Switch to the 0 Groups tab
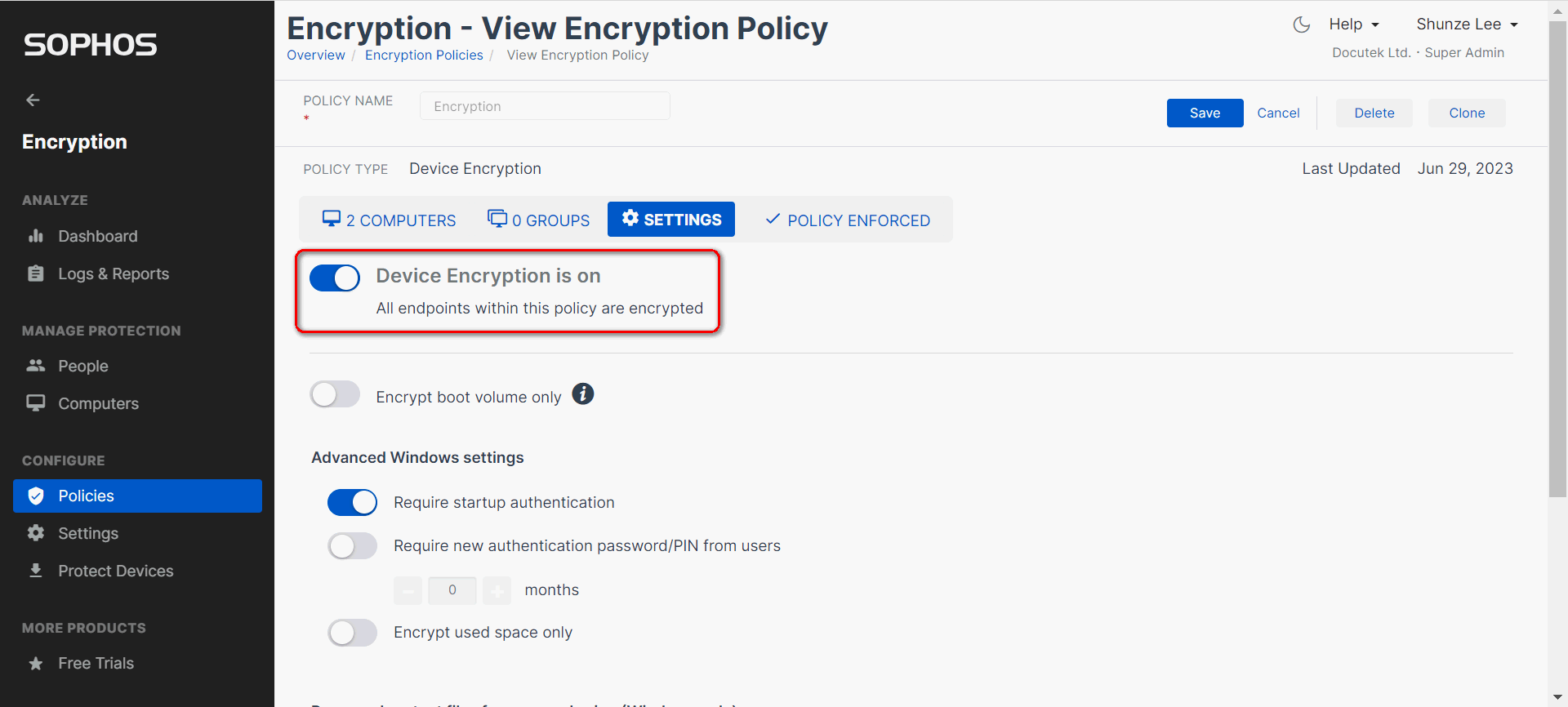The image size is (1568, 707). (538, 220)
